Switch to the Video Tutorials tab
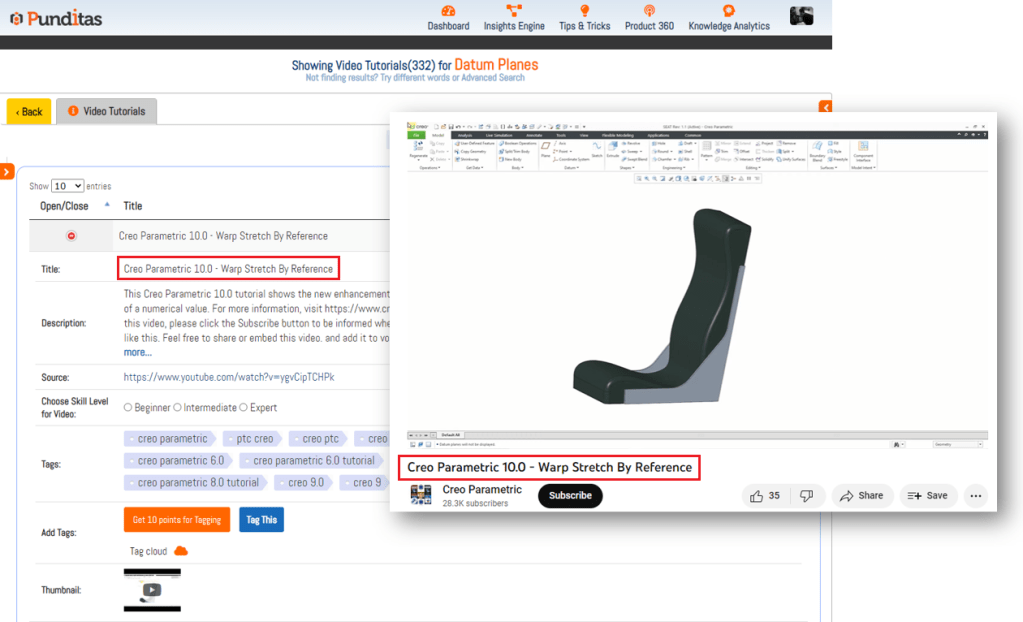 pos(106,111)
